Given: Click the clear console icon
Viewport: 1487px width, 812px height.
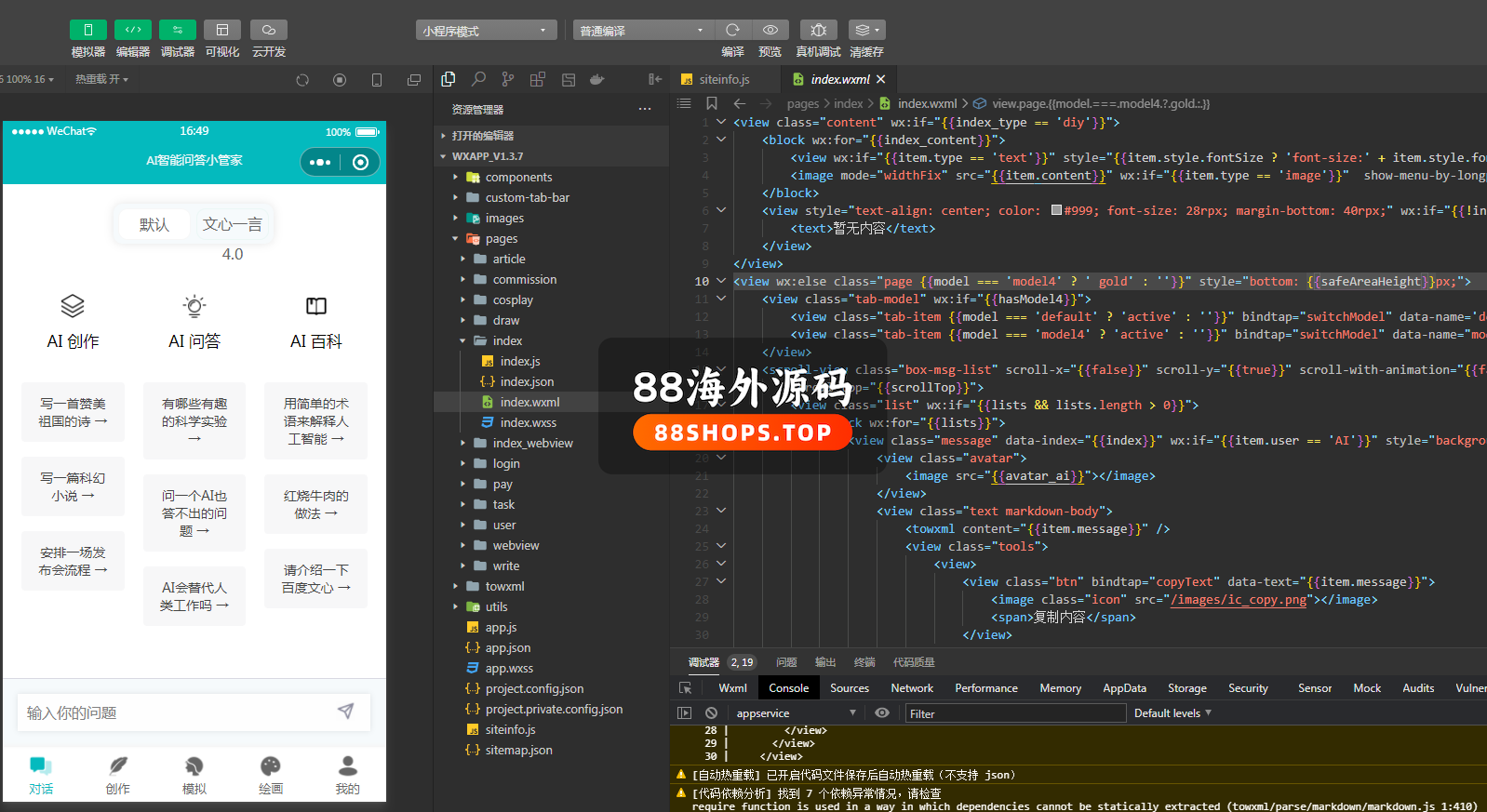Looking at the screenshot, I should click(x=711, y=713).
